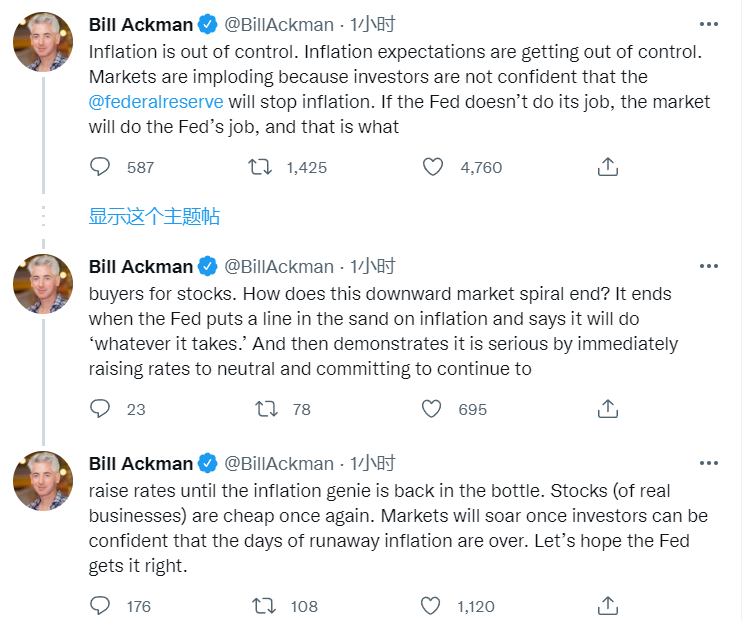The image size is (747, 621).
Task: Like the third tweet with 1,120 likes
Action: point(432,605)
